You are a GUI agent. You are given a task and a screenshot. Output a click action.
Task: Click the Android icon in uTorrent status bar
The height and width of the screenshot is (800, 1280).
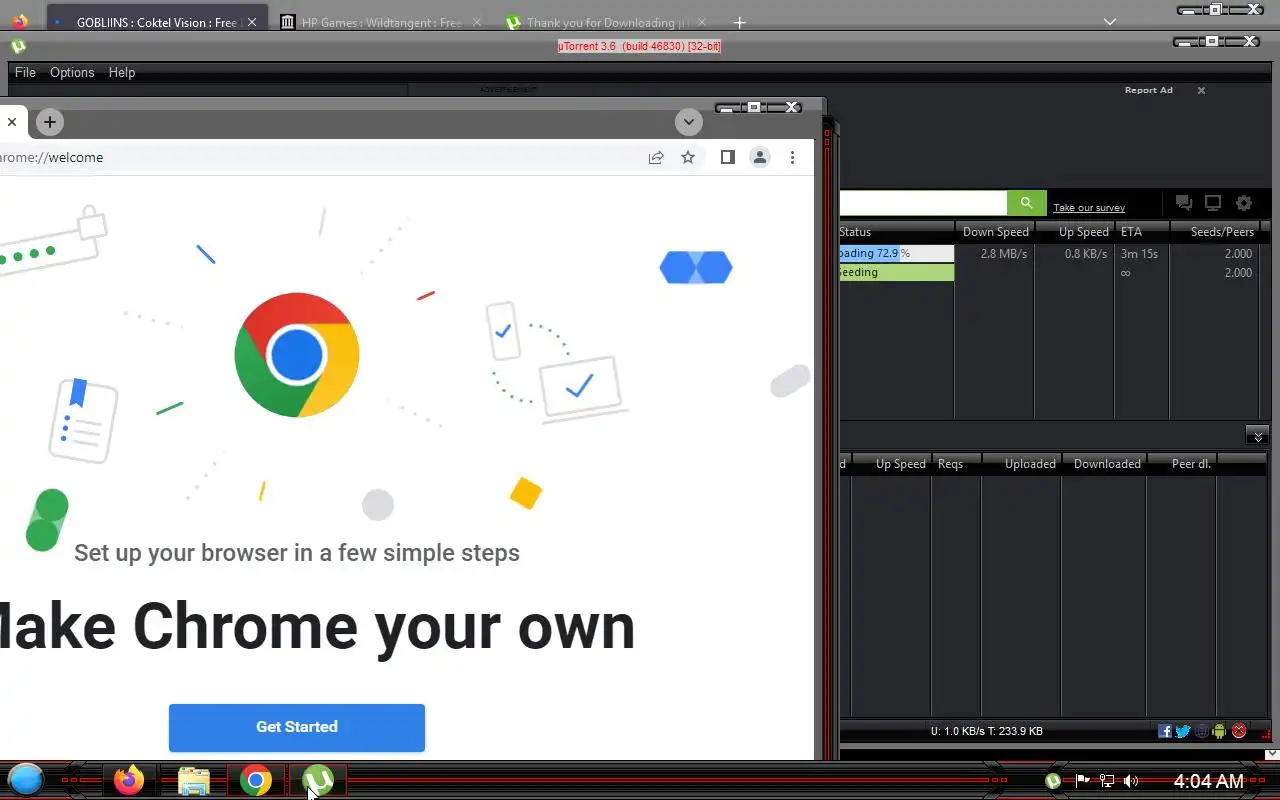pos(1219,731)
